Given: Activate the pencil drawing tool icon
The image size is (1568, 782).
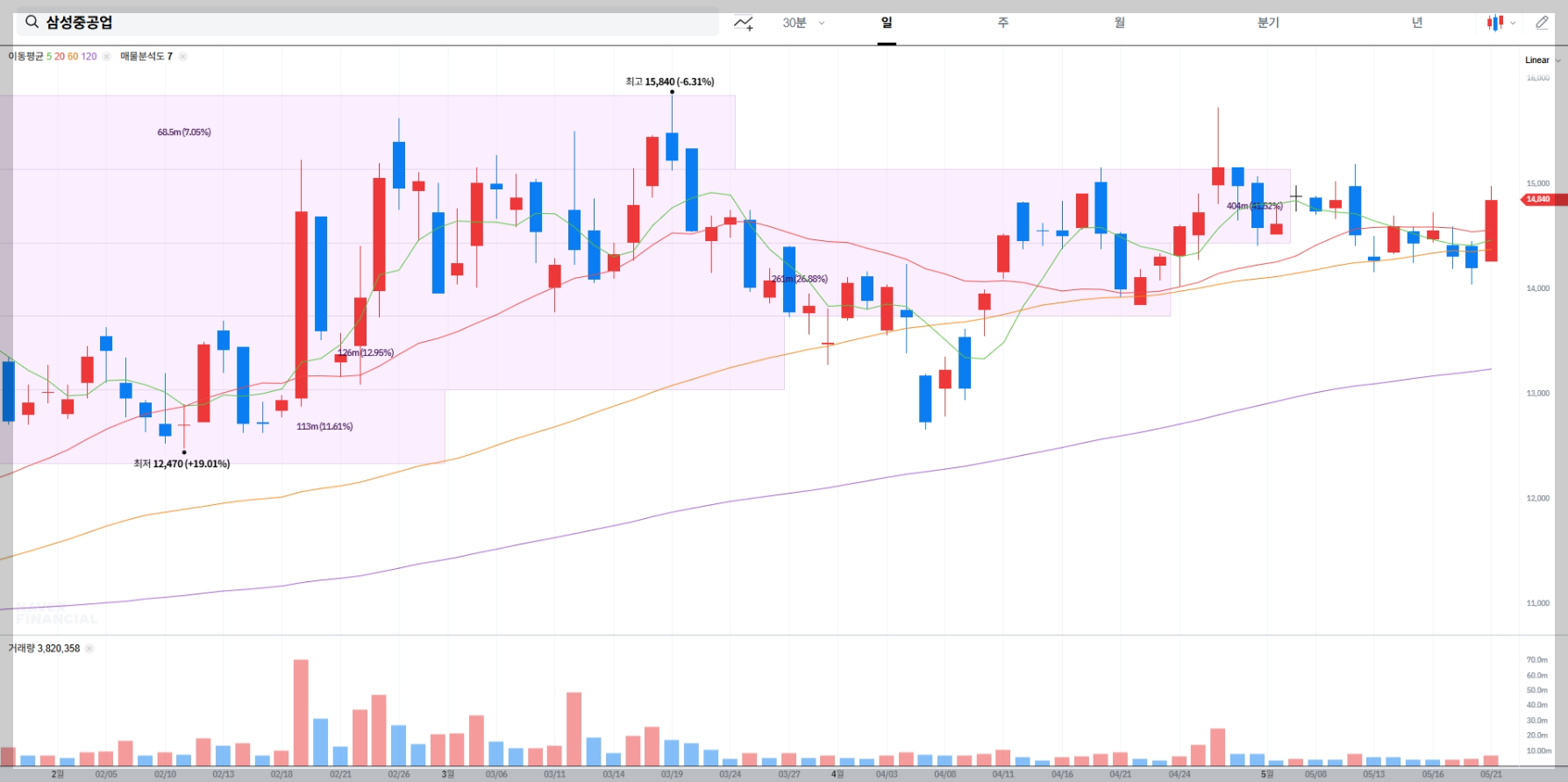Looking at the screenshot, I should [x=1542, y=23].
